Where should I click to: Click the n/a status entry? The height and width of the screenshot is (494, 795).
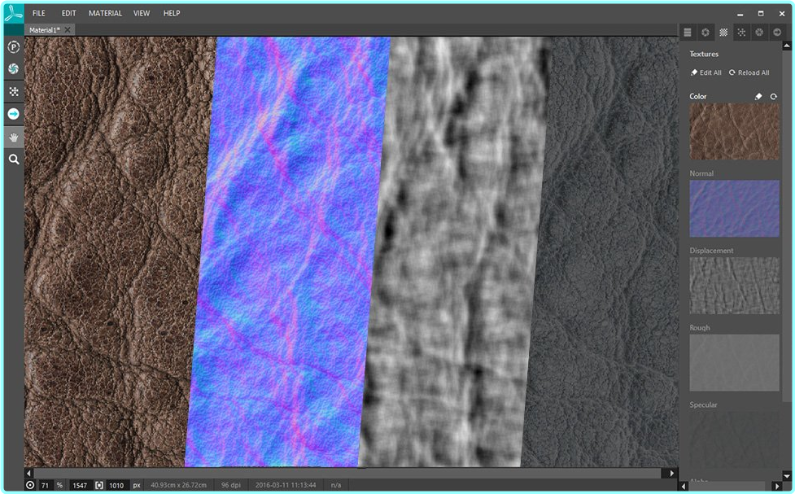336,485
